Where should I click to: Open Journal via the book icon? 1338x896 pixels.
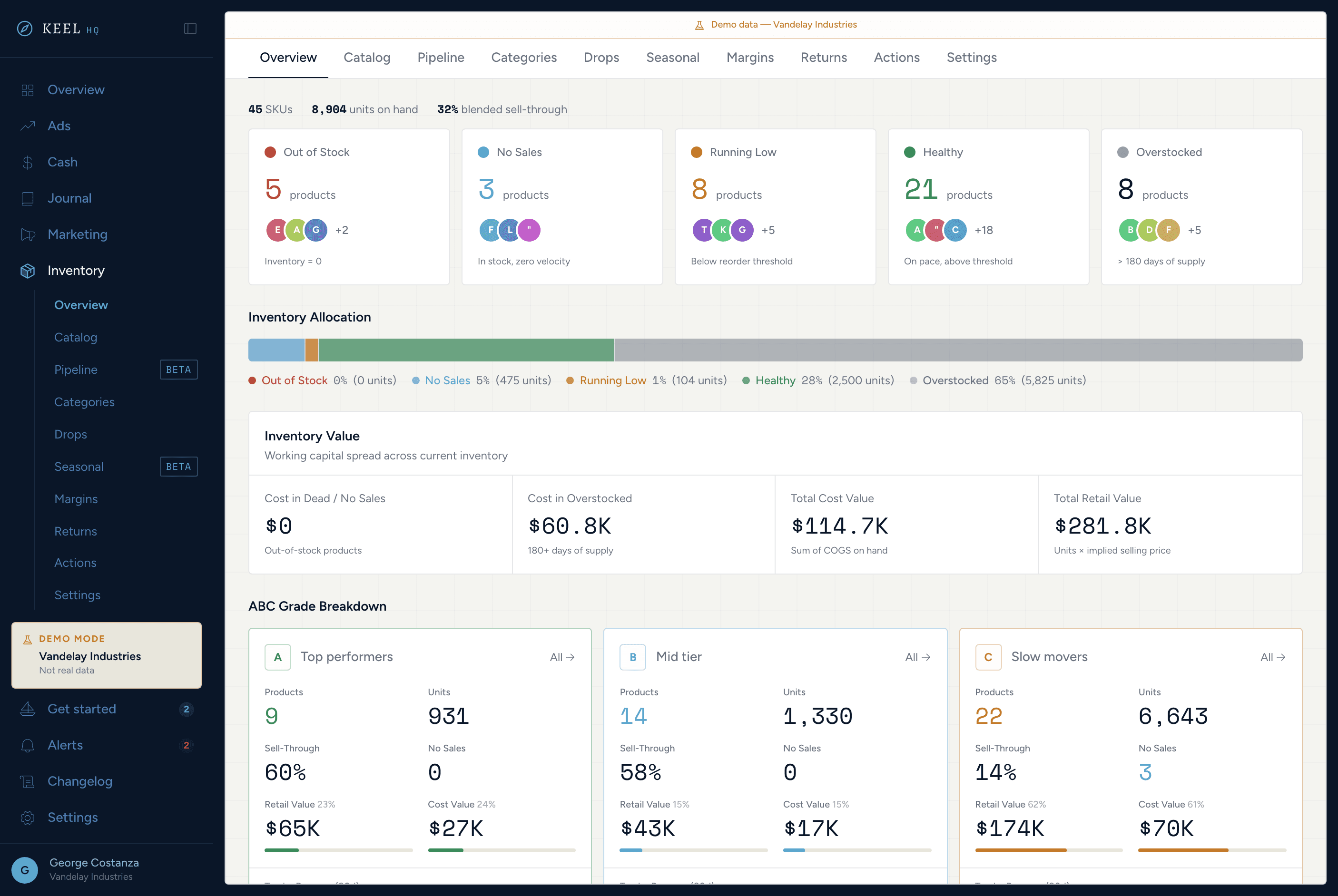pos(28,198)
